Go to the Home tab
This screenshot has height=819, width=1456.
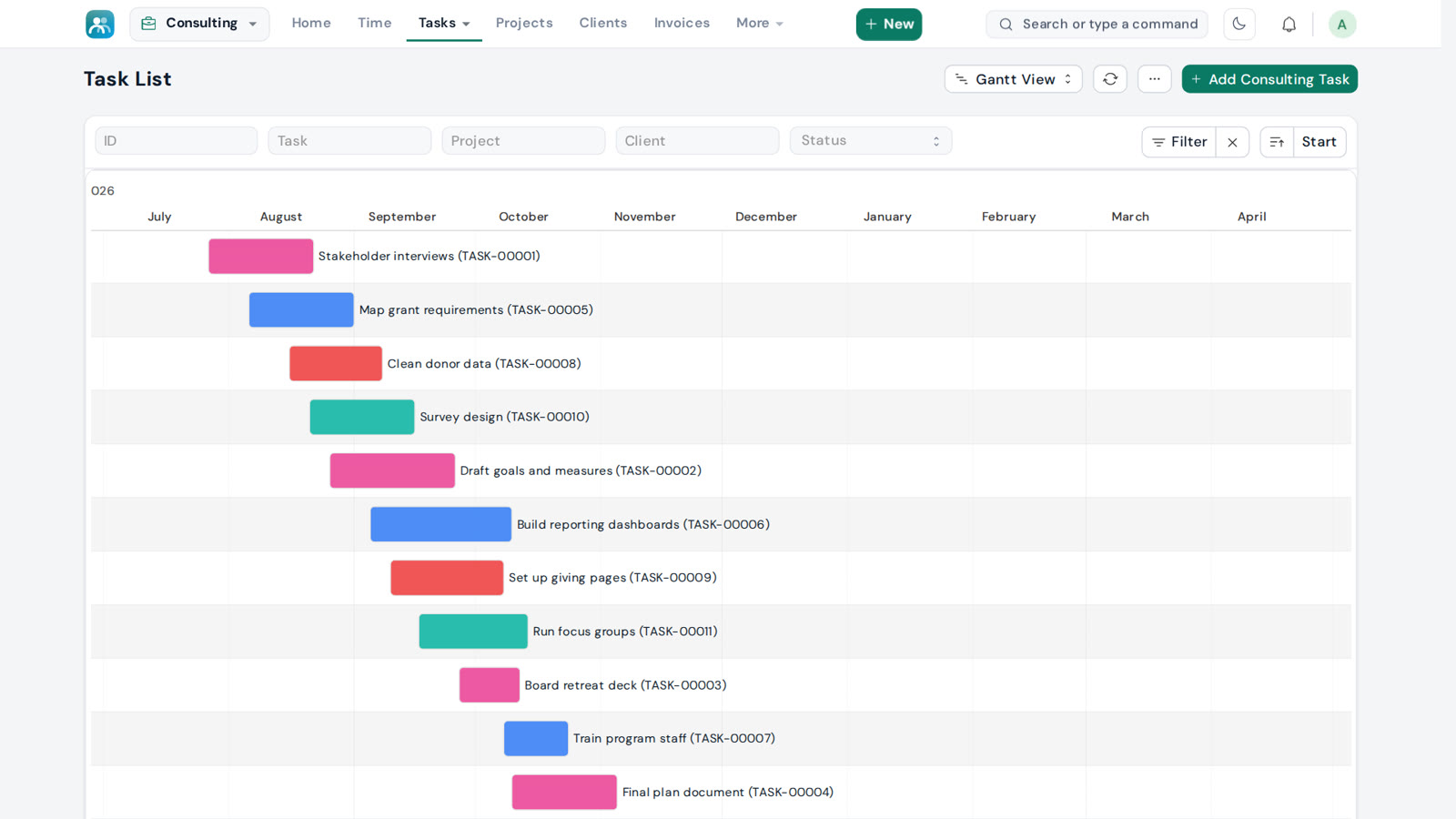pos(311,24)
